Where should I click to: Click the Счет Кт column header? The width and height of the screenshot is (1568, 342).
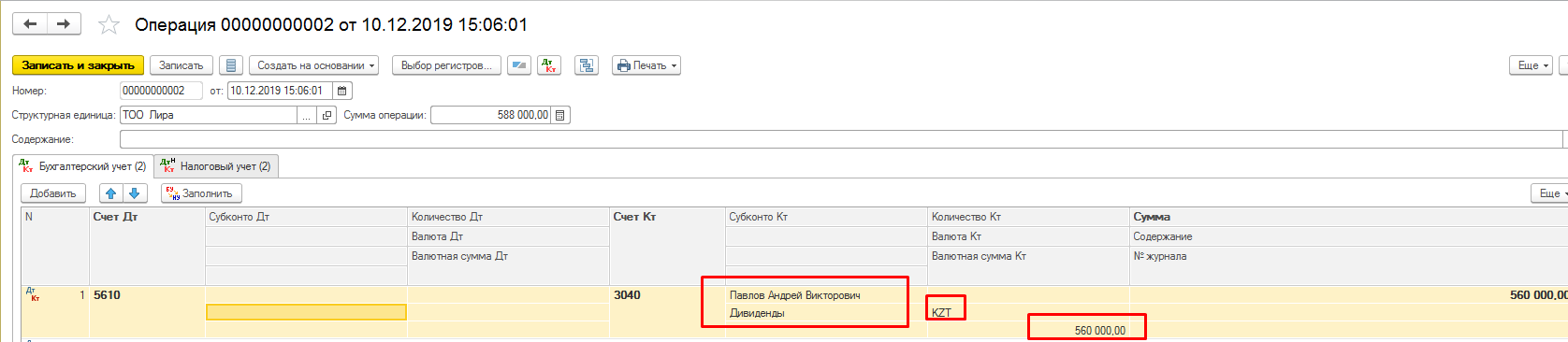point(667,217)
